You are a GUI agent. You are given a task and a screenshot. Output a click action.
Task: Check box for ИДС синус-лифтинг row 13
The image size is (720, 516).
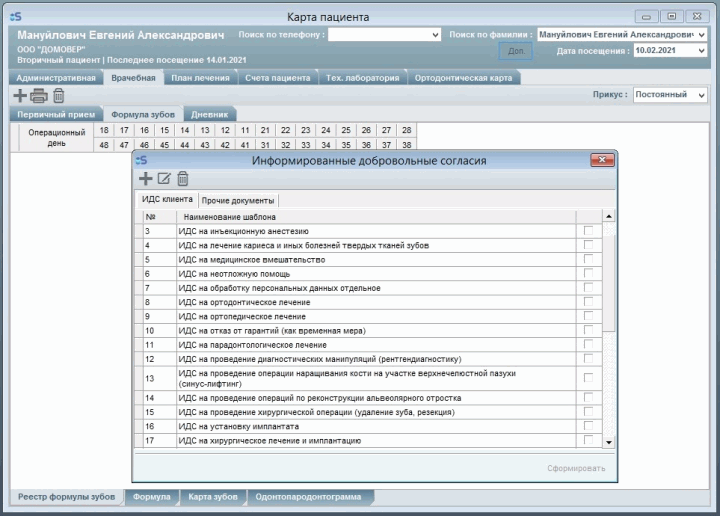point(588,378)
